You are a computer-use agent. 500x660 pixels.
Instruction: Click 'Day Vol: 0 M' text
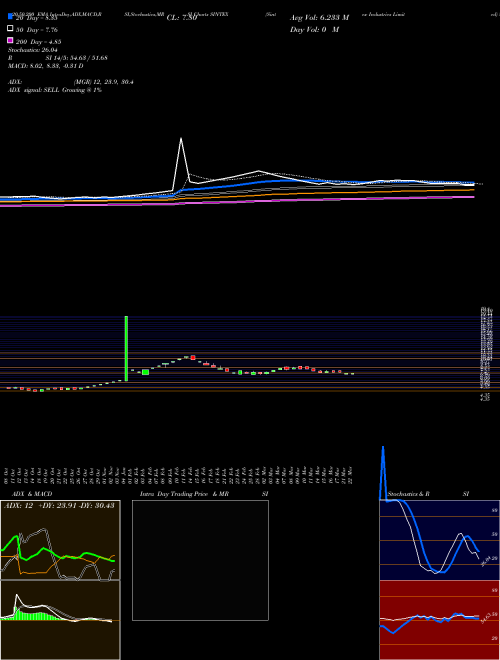click(314, 30)
